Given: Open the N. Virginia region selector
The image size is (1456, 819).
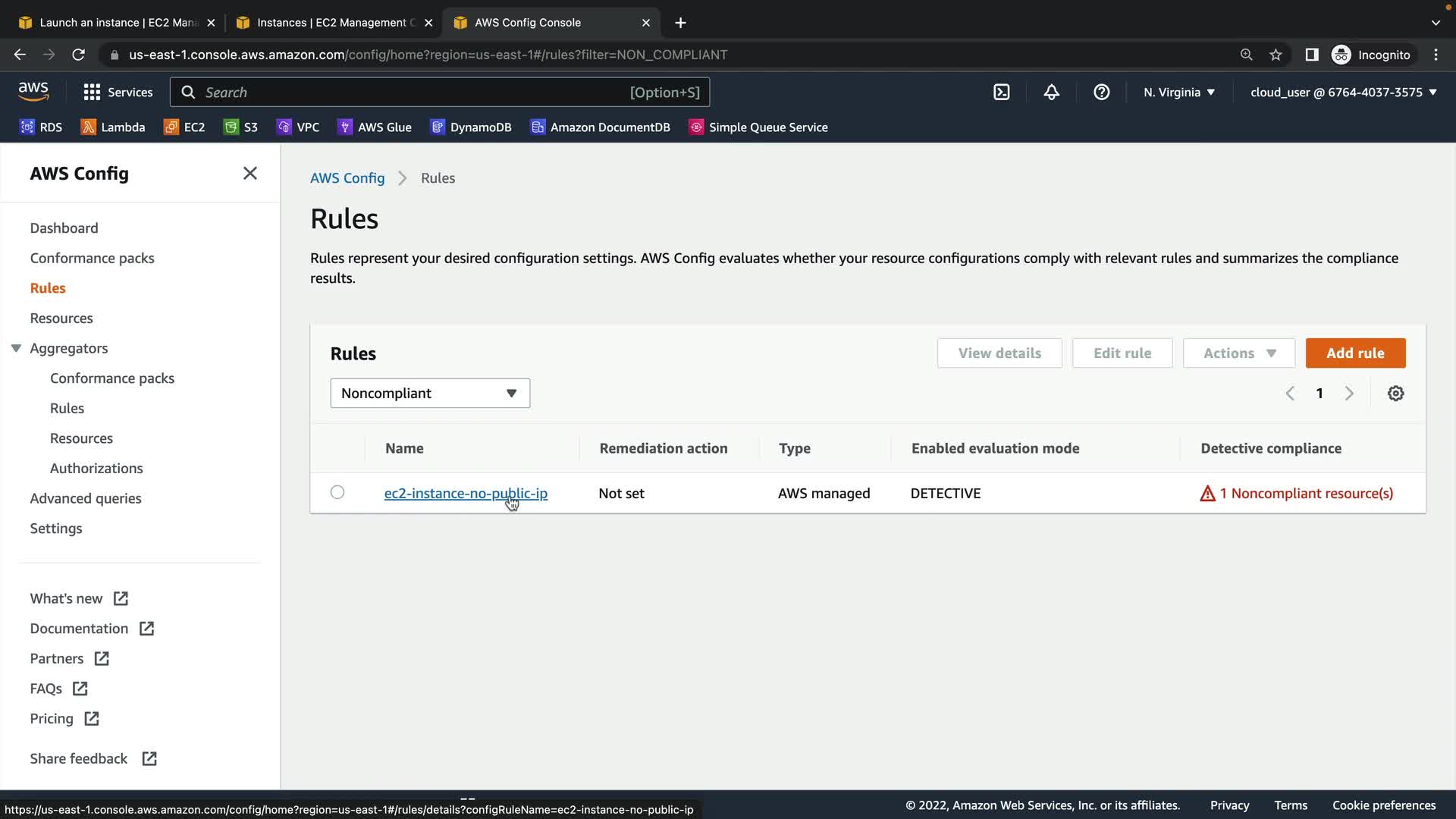Looking at the screenshot, I should pos(1179,93).
